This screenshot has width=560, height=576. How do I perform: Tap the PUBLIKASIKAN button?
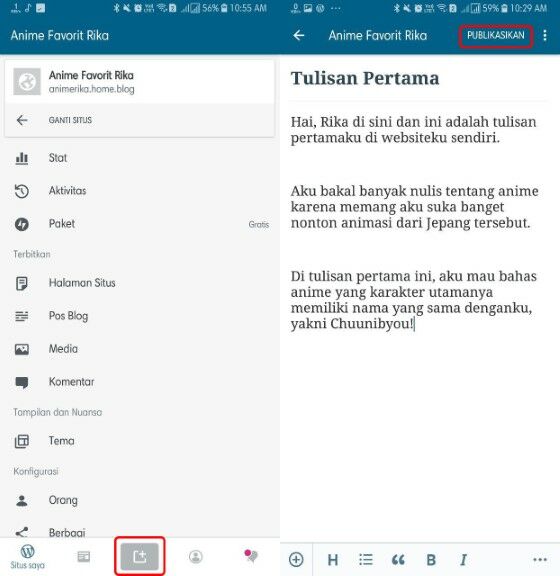(496, 35)
